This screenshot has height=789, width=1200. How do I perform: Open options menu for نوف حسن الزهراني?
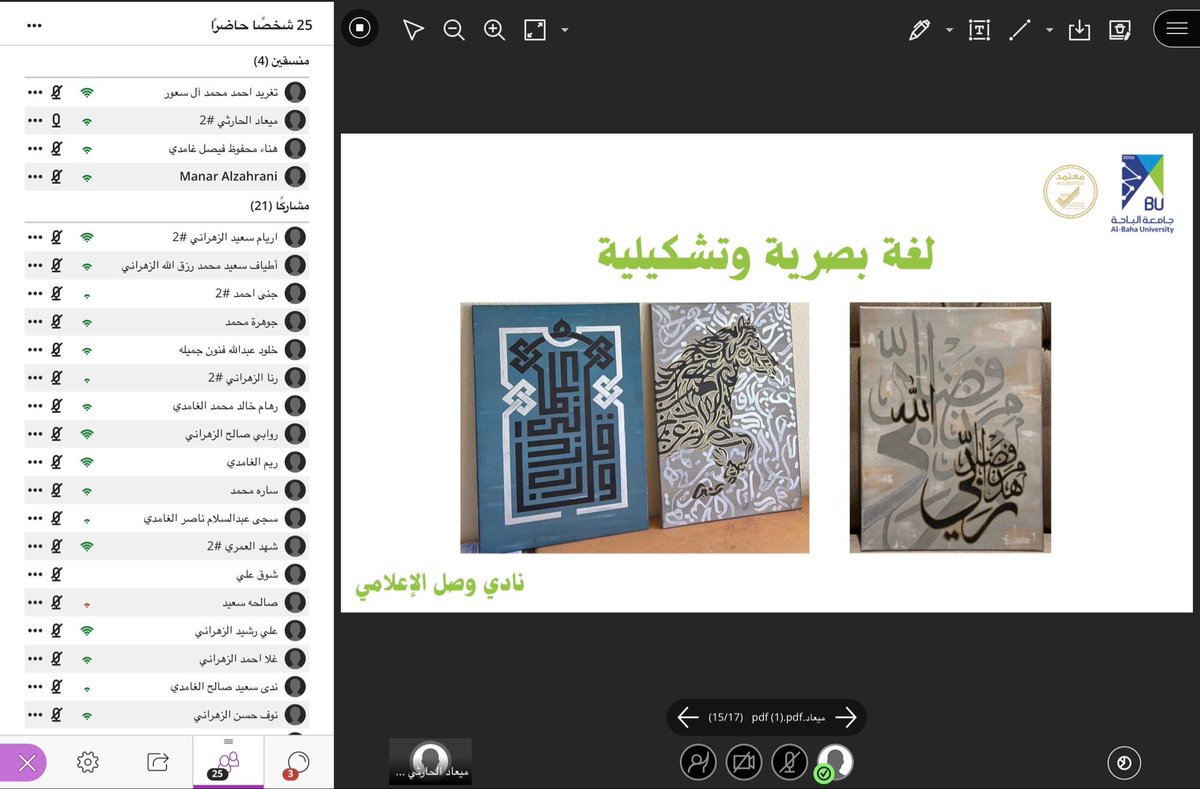point(34,716)
